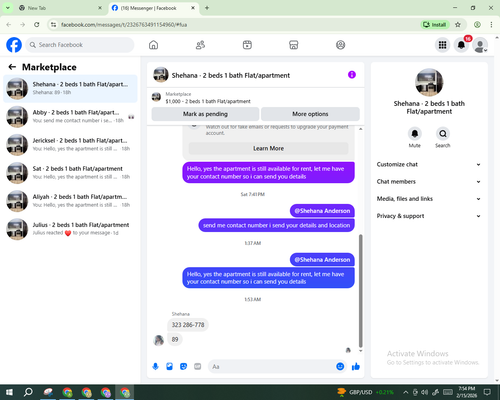The width and height of the screenshot is (500, 400).
Task: Open Windows taskbar search
Action: [x=28, y=392]
